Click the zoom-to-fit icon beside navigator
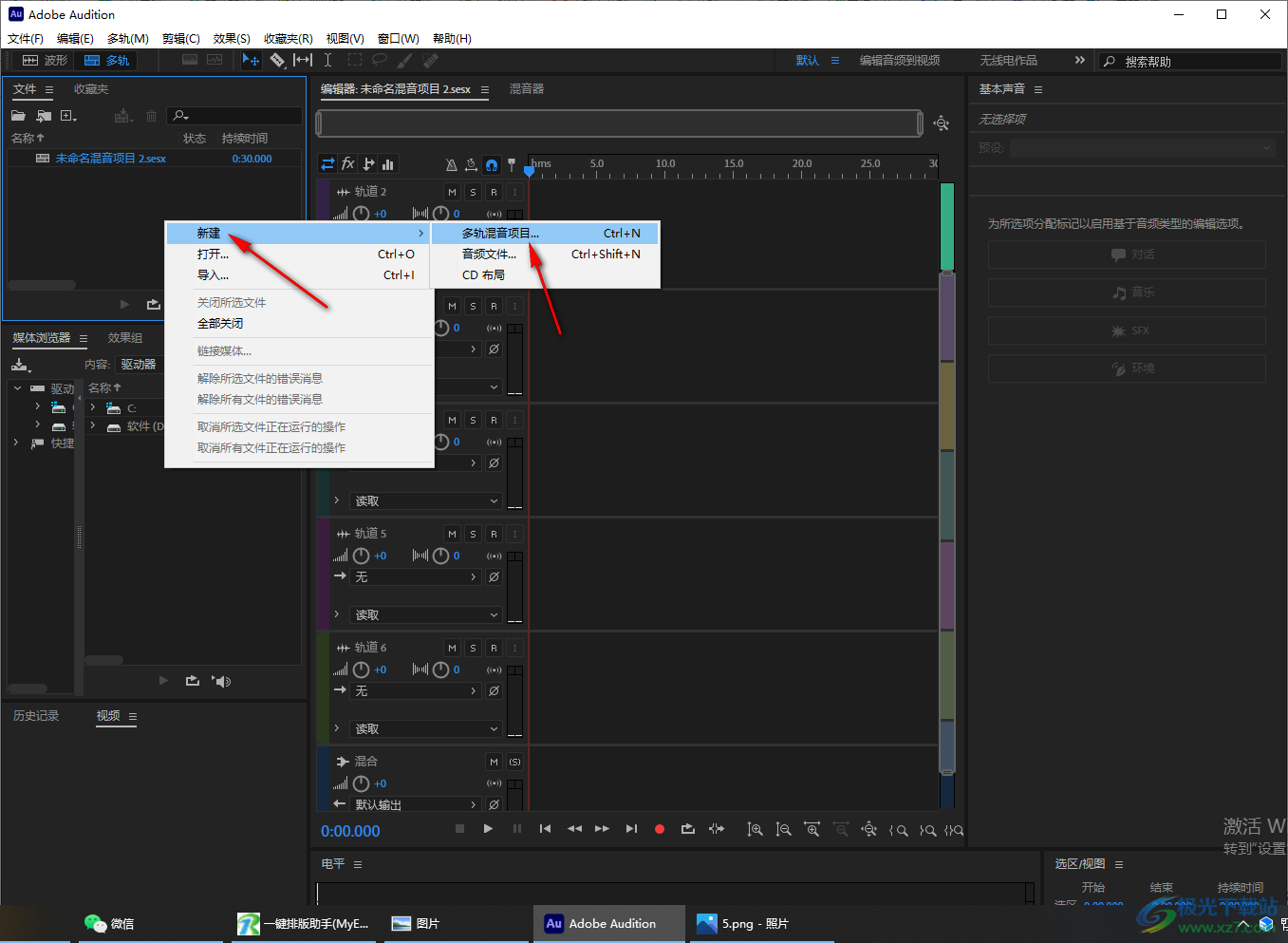This screenshot has height=943, width=1288. point(941,123)
